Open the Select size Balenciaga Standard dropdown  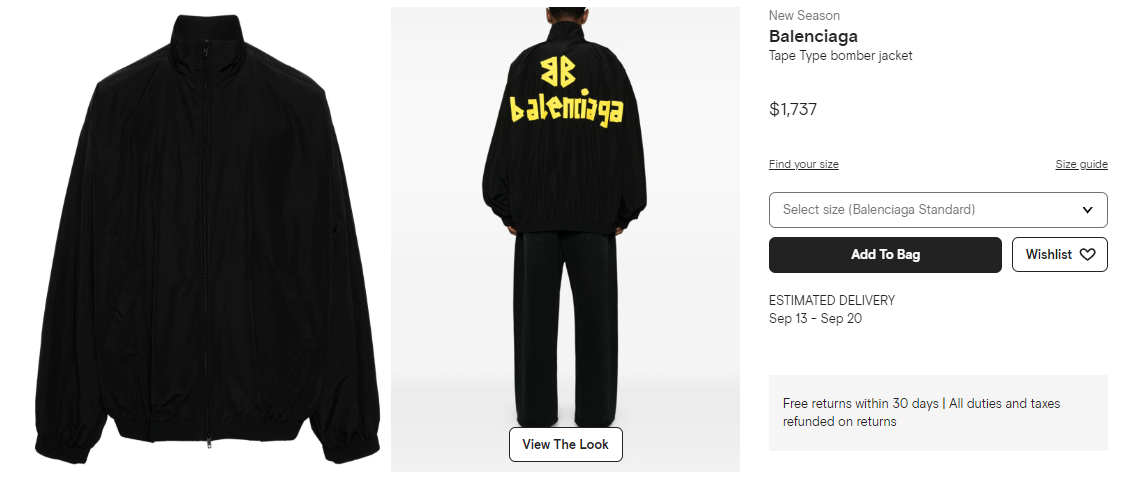coord(938,210)
